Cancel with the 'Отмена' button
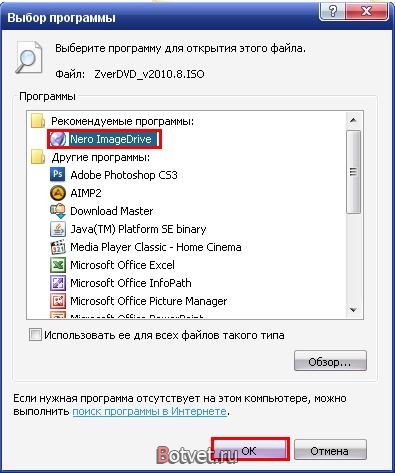Viewport: 395px width, 473px height. pyautogui.click(x=330, y=450)
